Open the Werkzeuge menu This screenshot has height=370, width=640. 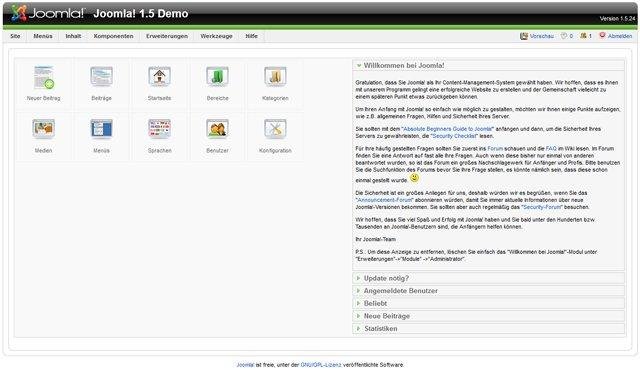pyautogui.click(x=216, y=36)
